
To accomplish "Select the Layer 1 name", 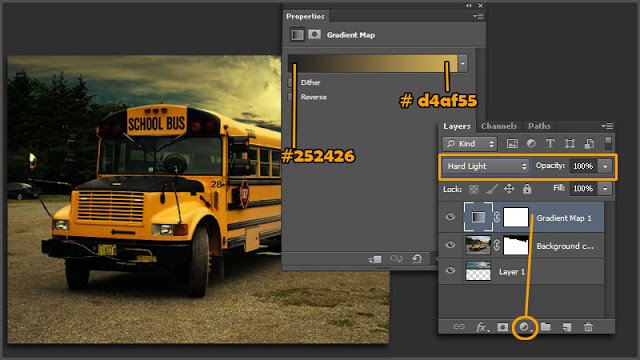I will click(x=511, y=272).
